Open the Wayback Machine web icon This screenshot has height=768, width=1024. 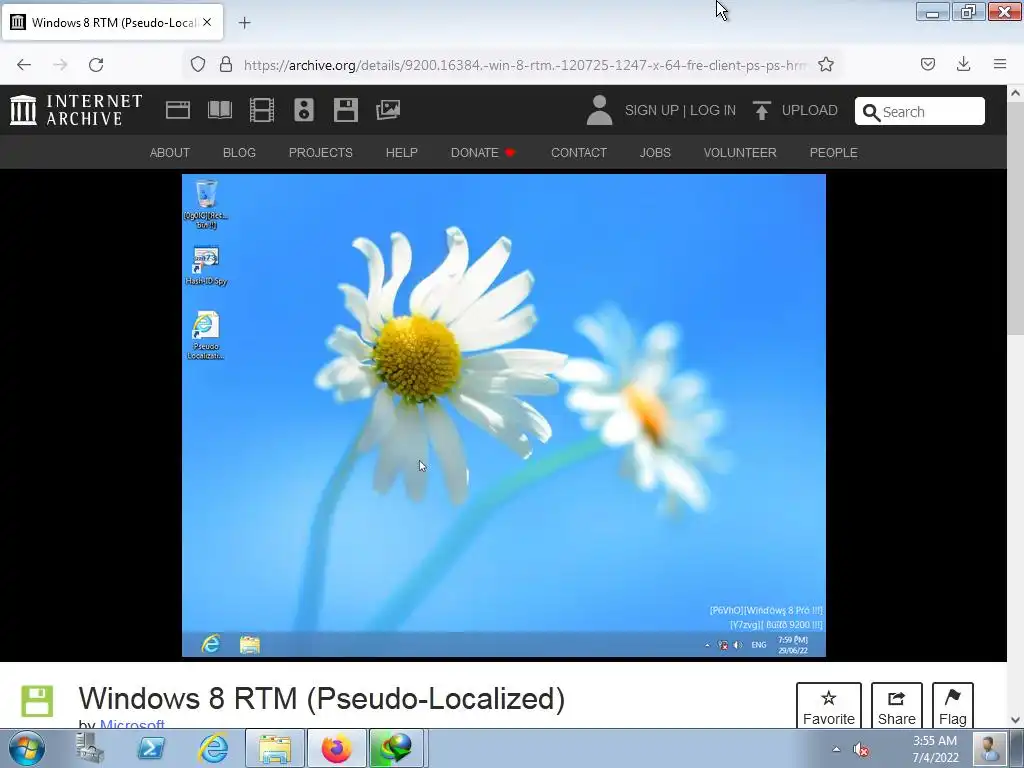pos(178,110)
